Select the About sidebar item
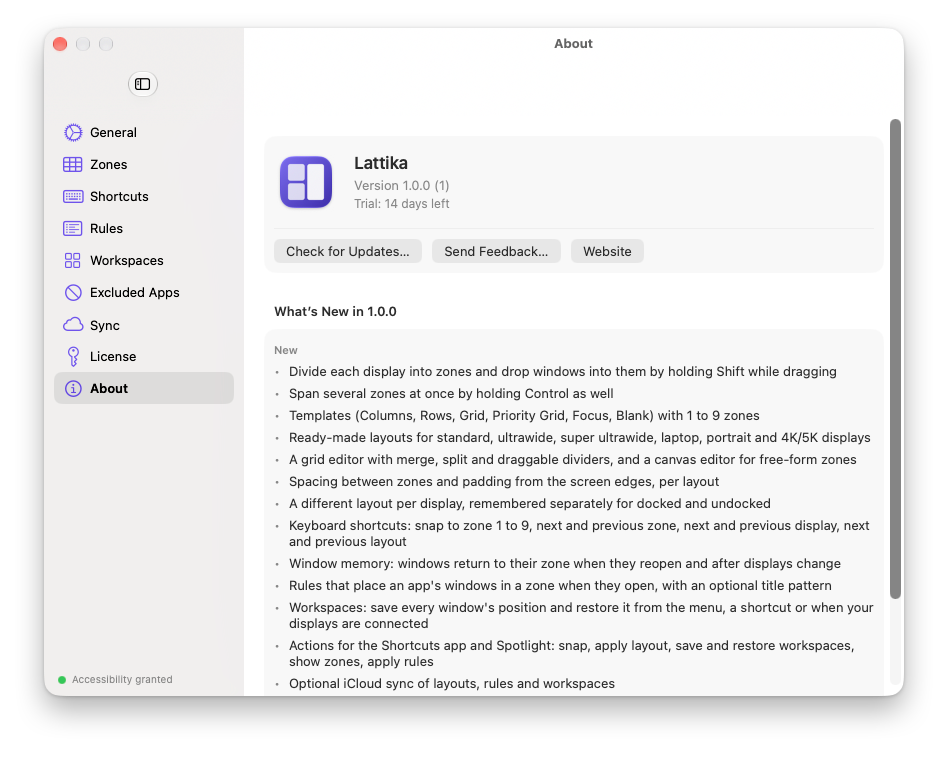This screenshot has height=760, width=948. coord(144,388)
